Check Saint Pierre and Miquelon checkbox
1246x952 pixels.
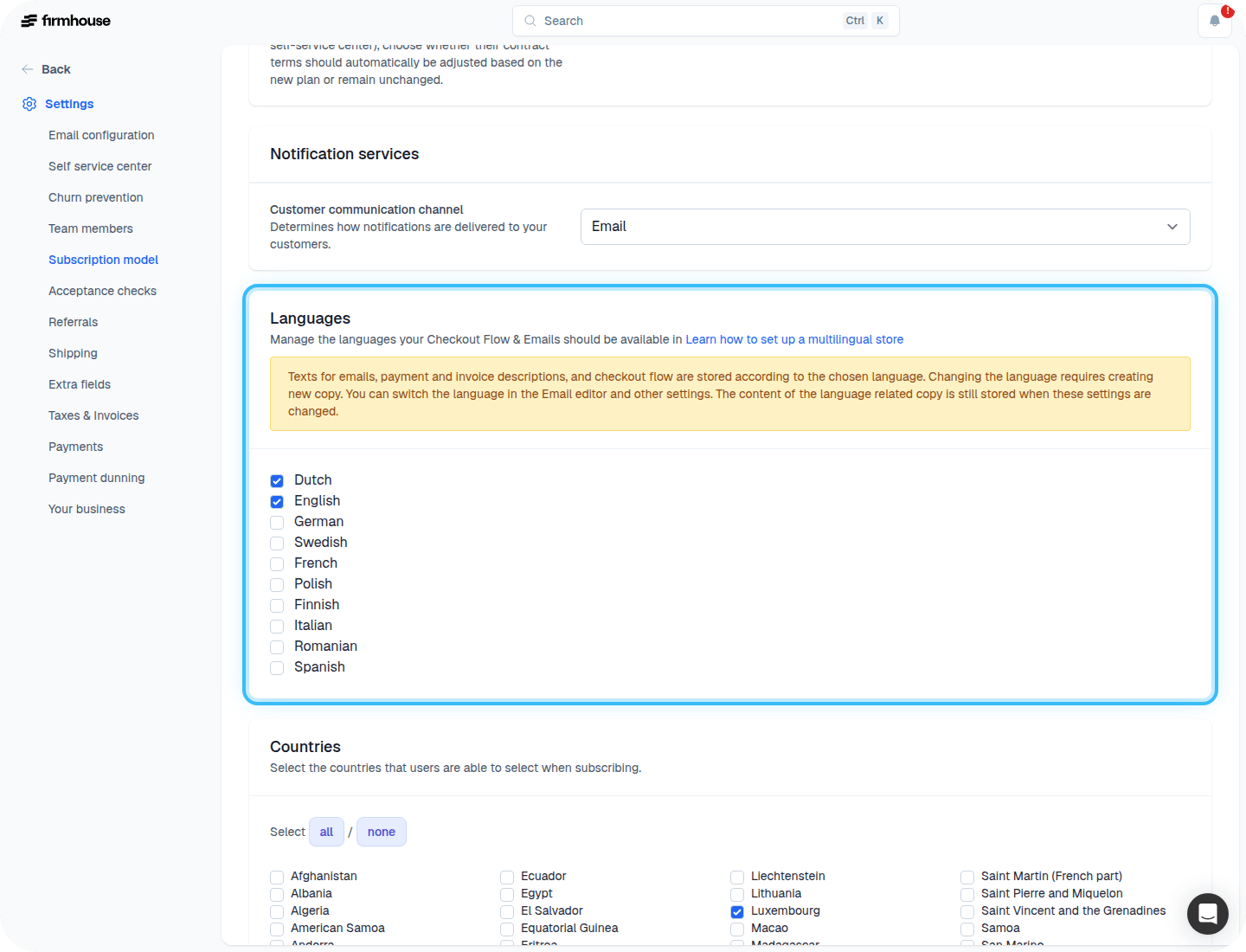tap(967, 895)
